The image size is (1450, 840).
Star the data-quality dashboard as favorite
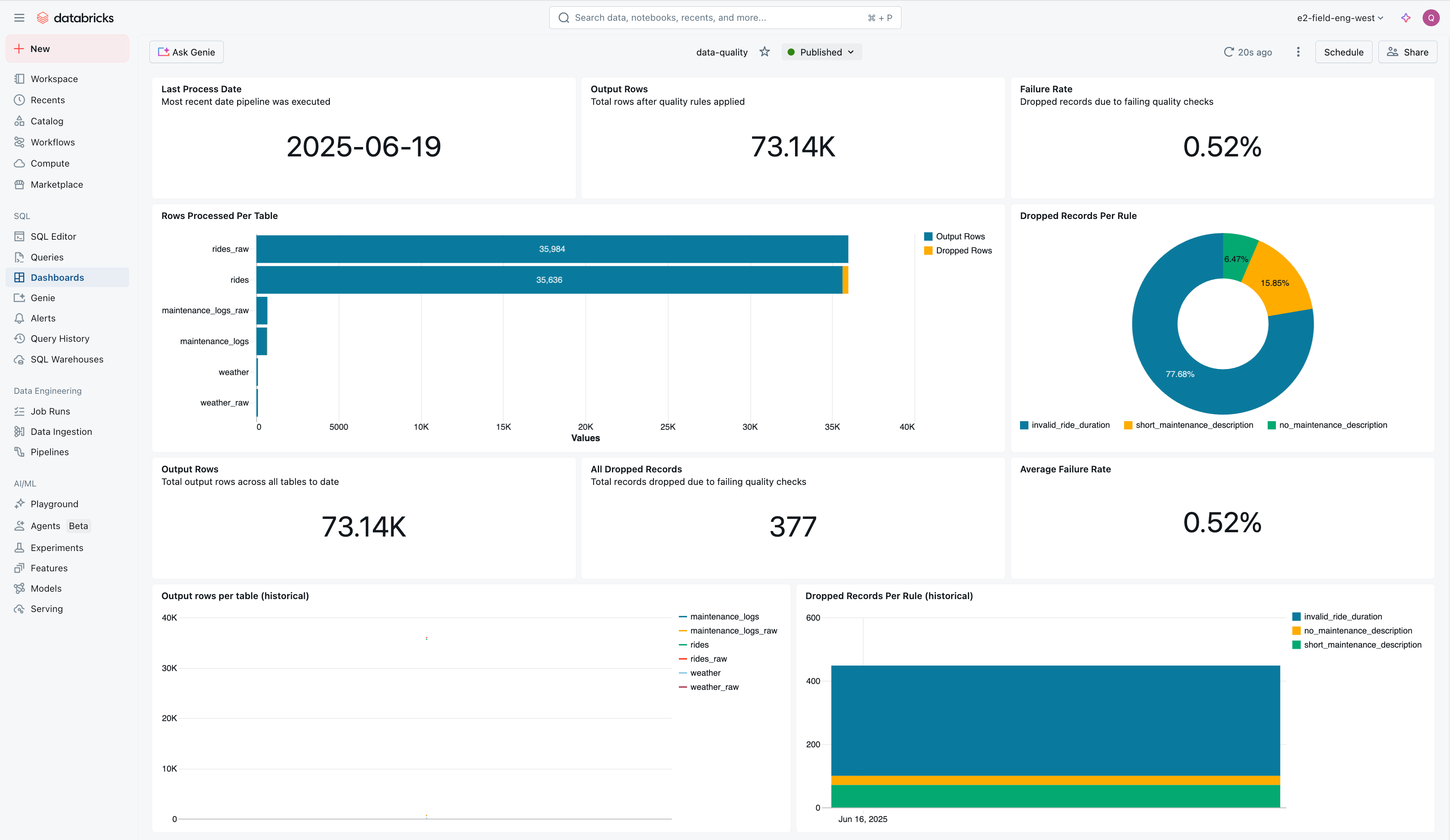point(764,52)
